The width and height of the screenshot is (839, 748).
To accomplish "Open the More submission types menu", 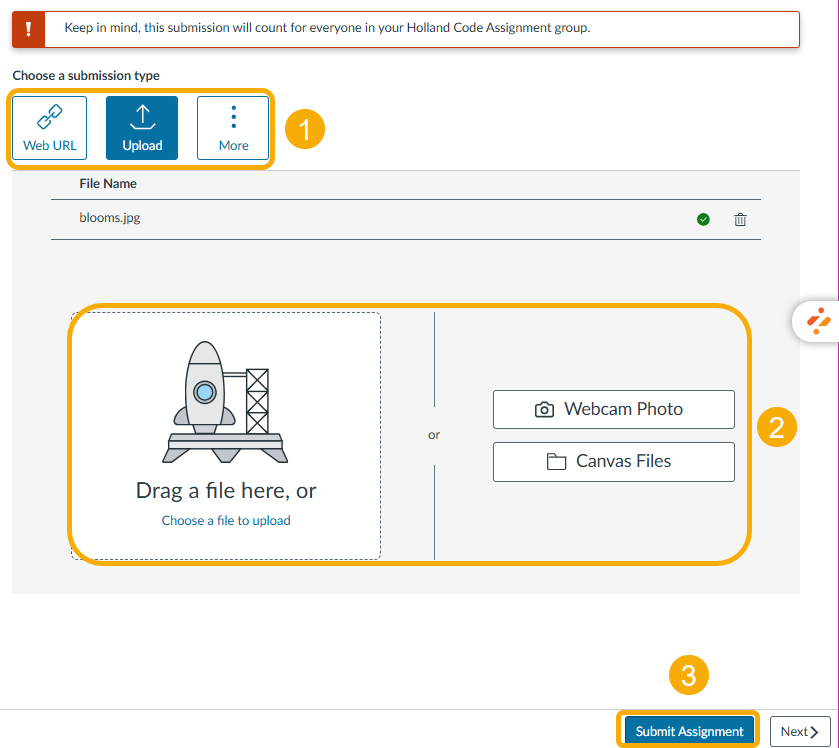I will [x=233, y=128].
